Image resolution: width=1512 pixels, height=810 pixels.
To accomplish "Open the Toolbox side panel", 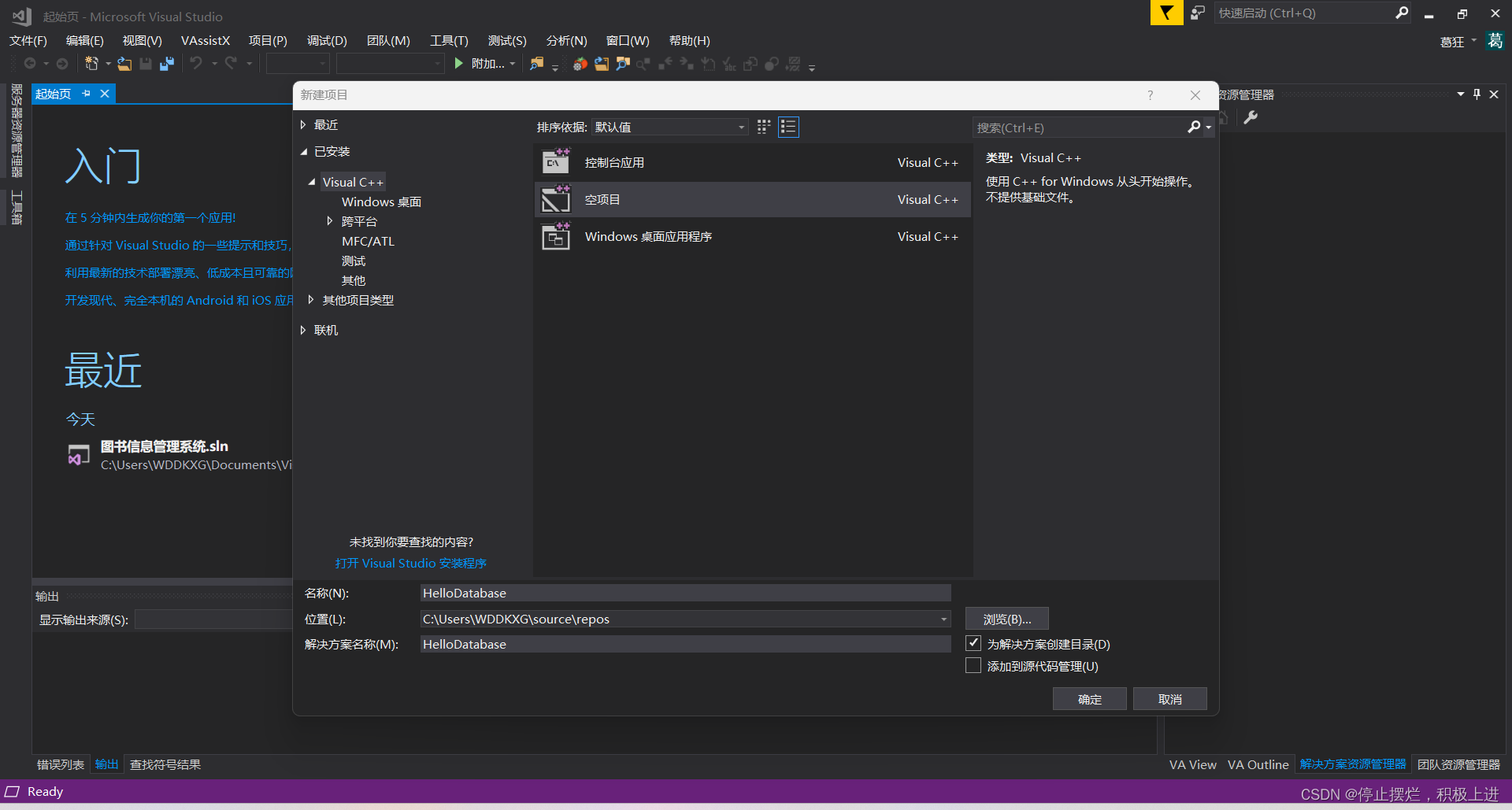I will point(17,207).
